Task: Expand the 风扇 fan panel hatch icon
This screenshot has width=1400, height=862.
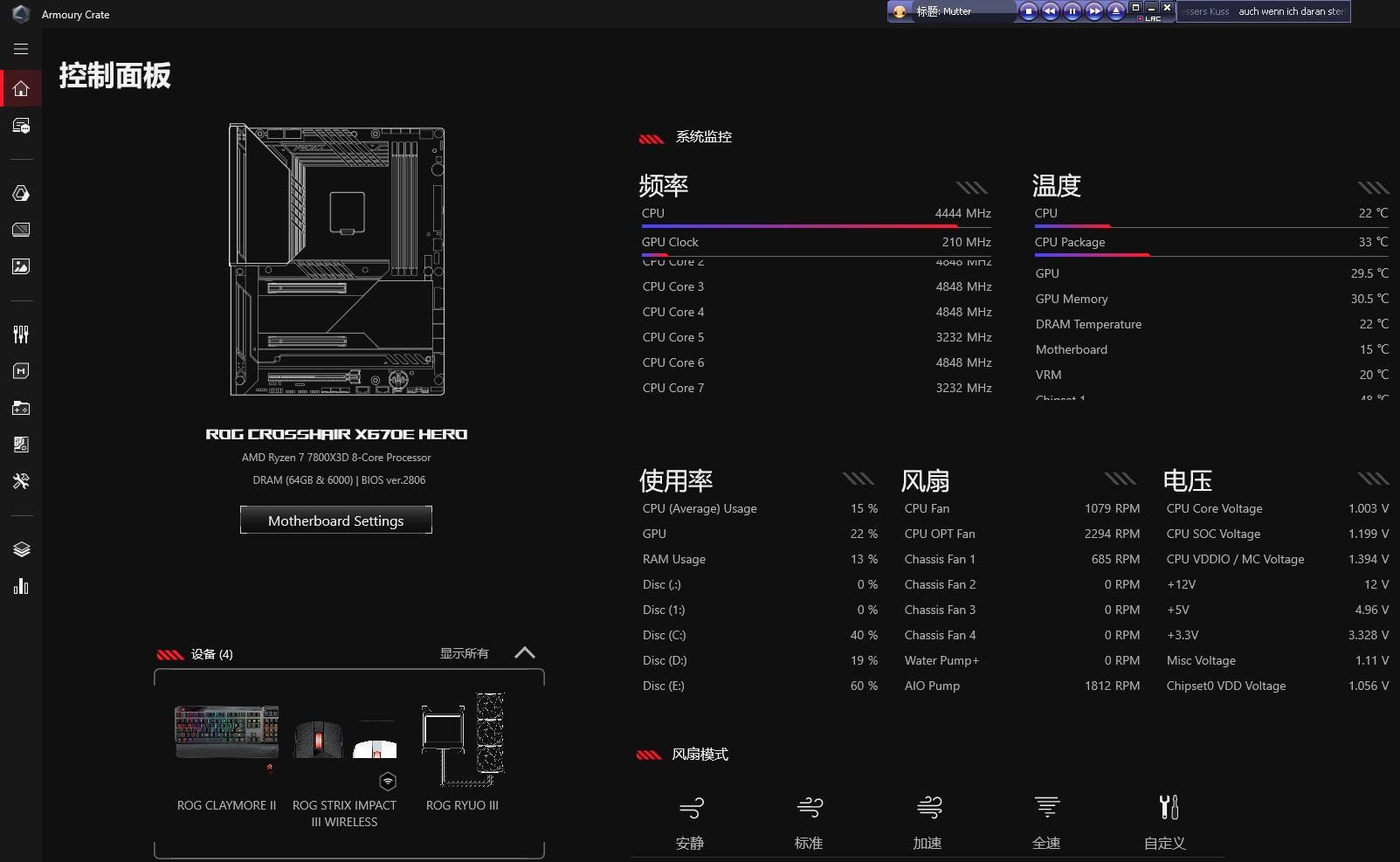Action: 1120,478
